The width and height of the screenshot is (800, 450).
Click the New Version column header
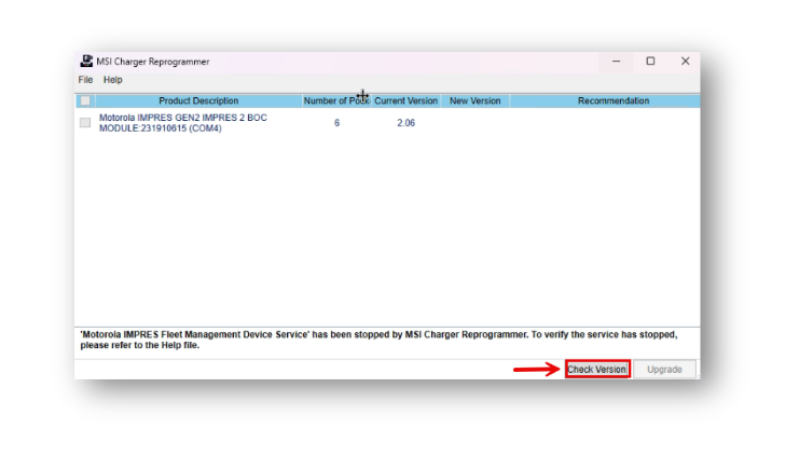pyautogui.click(x=475, y=101)
